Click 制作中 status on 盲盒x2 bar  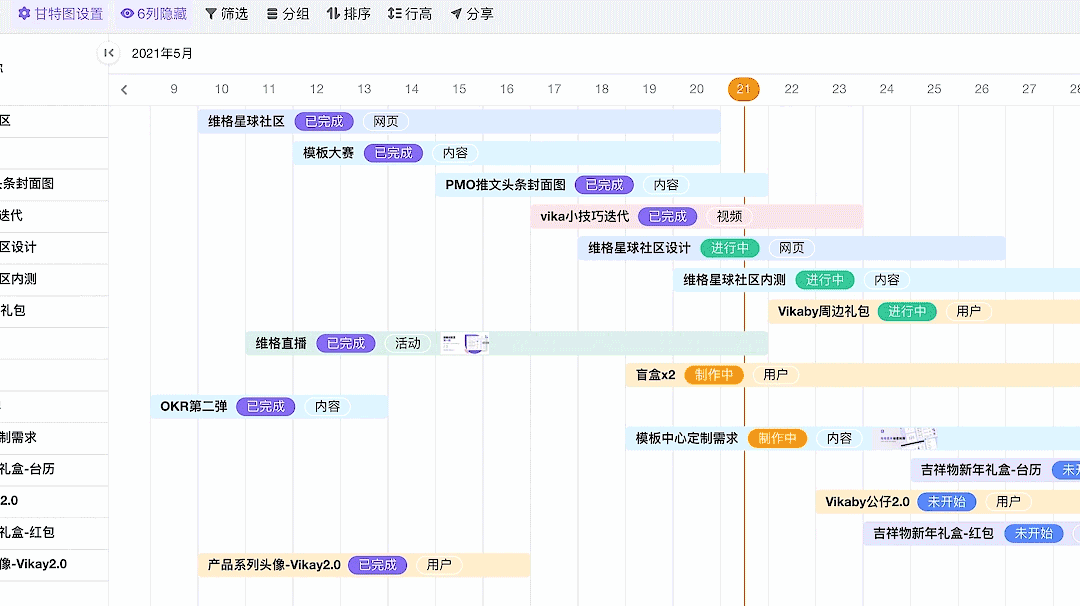[714, 375]
